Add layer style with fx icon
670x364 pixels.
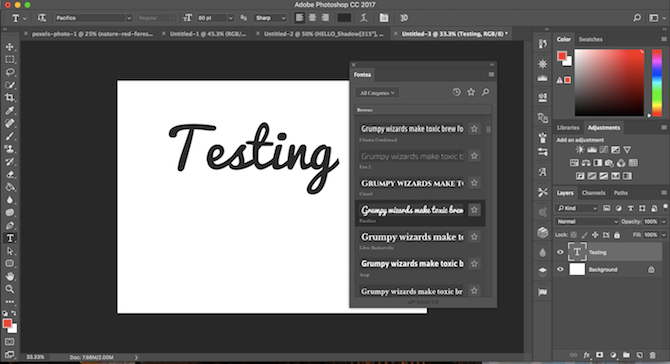(587, 355)
